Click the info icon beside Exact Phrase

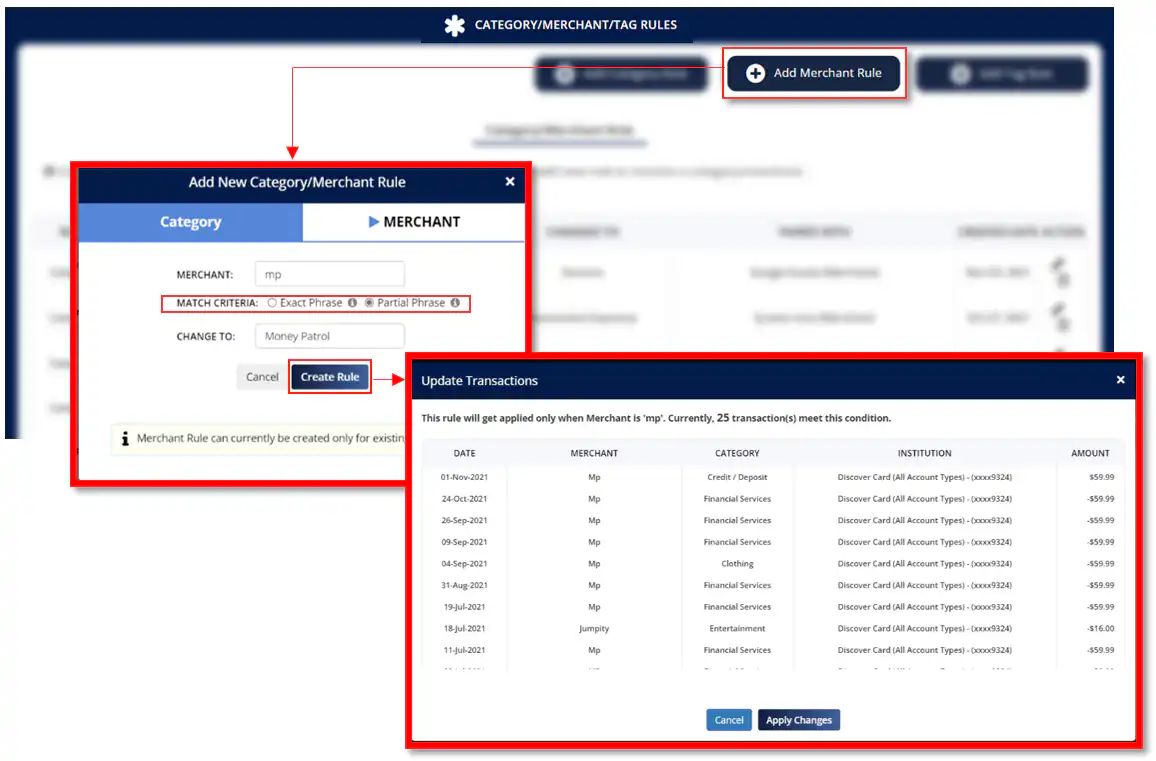point(352,302)
